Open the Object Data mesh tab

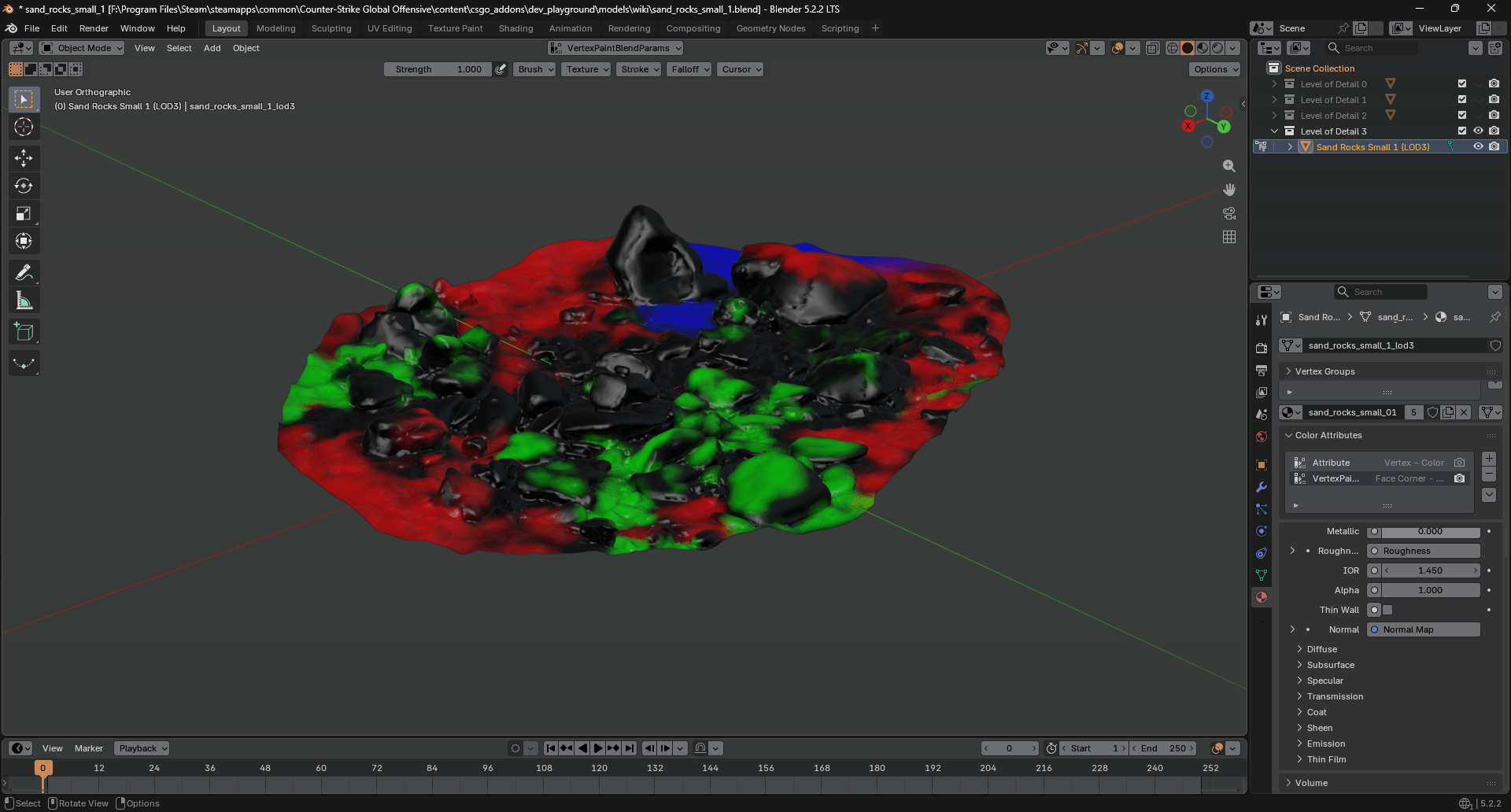(x=1262, y=575)
